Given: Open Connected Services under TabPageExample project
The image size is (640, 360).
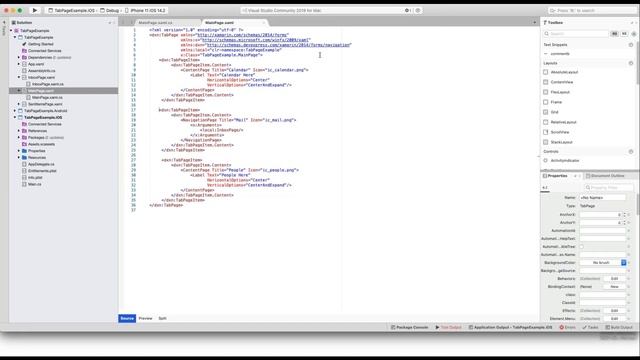Looking at the screenshot, I should [x=44, y=51].
